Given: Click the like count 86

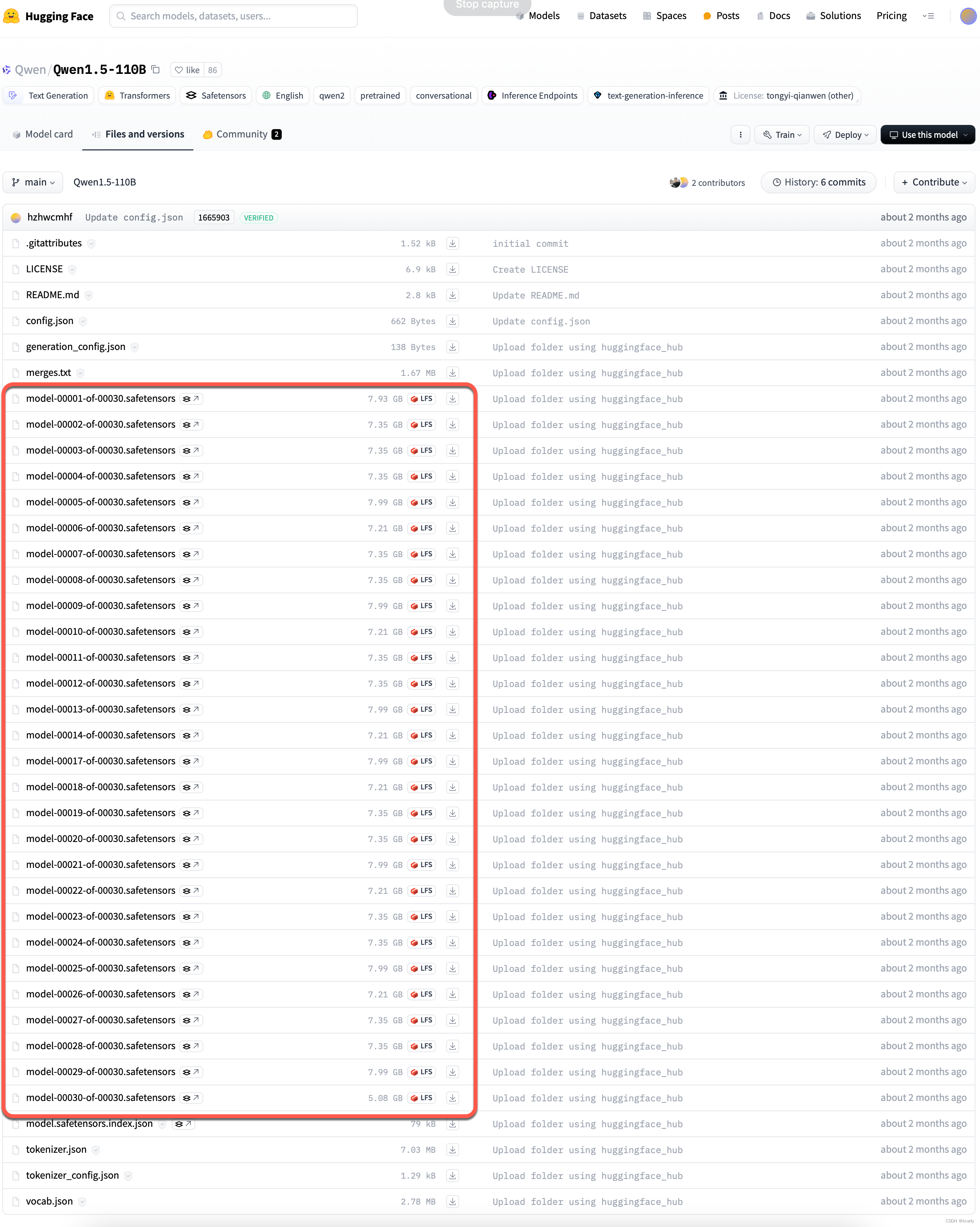Looking at the screenshot, I should click(x=212, y=70).
